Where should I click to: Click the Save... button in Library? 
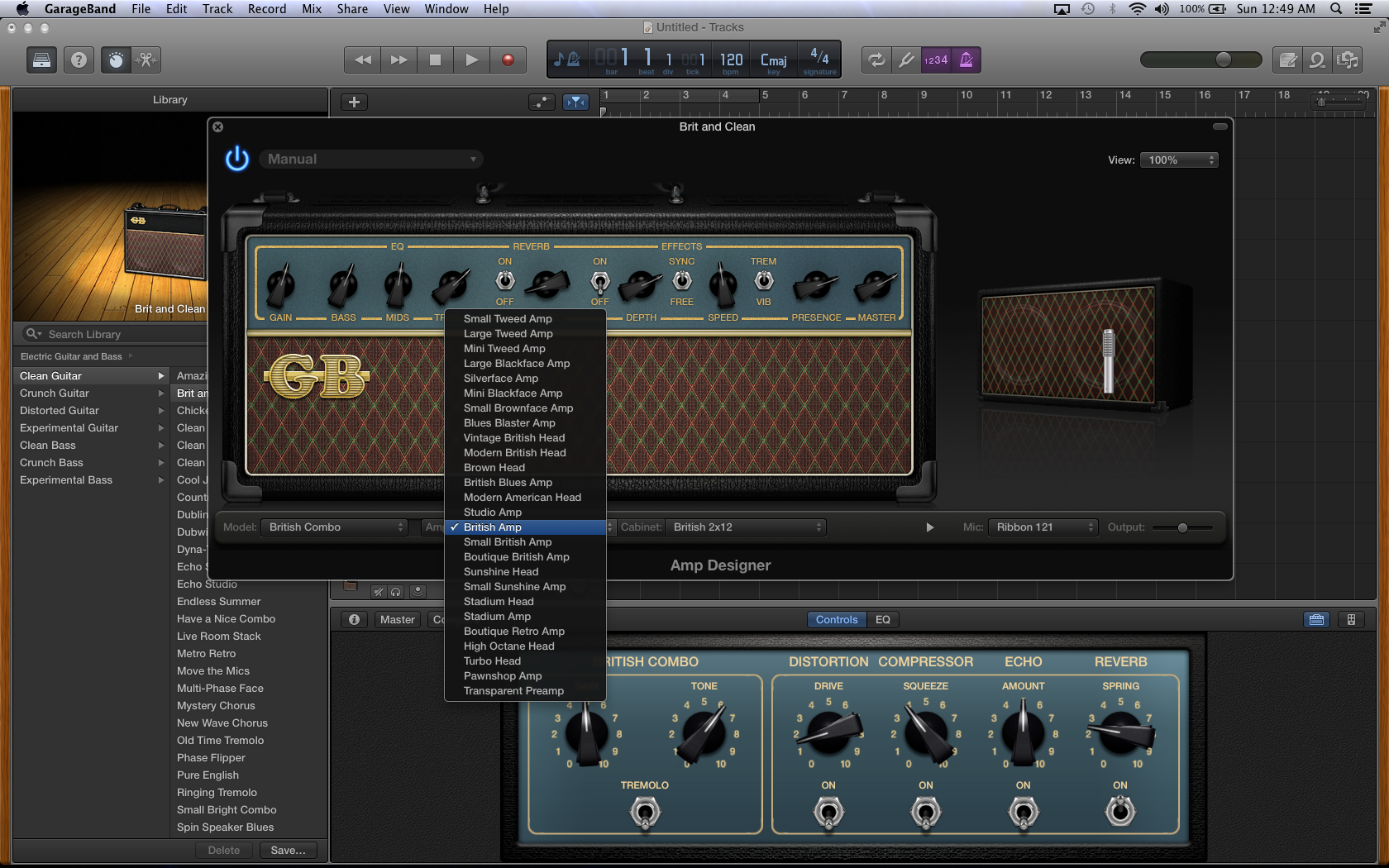(288, 850)
